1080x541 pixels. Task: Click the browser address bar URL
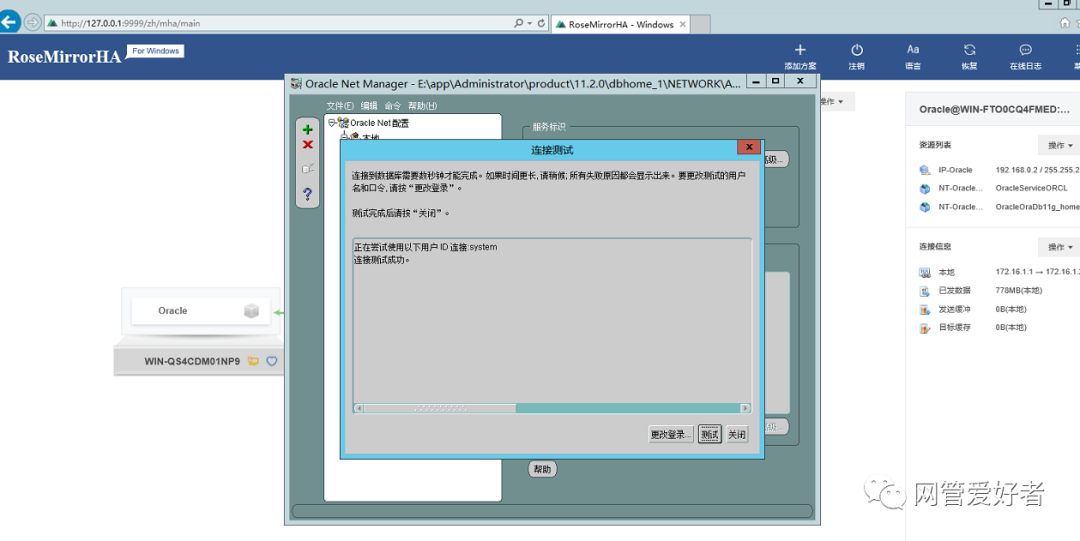point(131,23)
